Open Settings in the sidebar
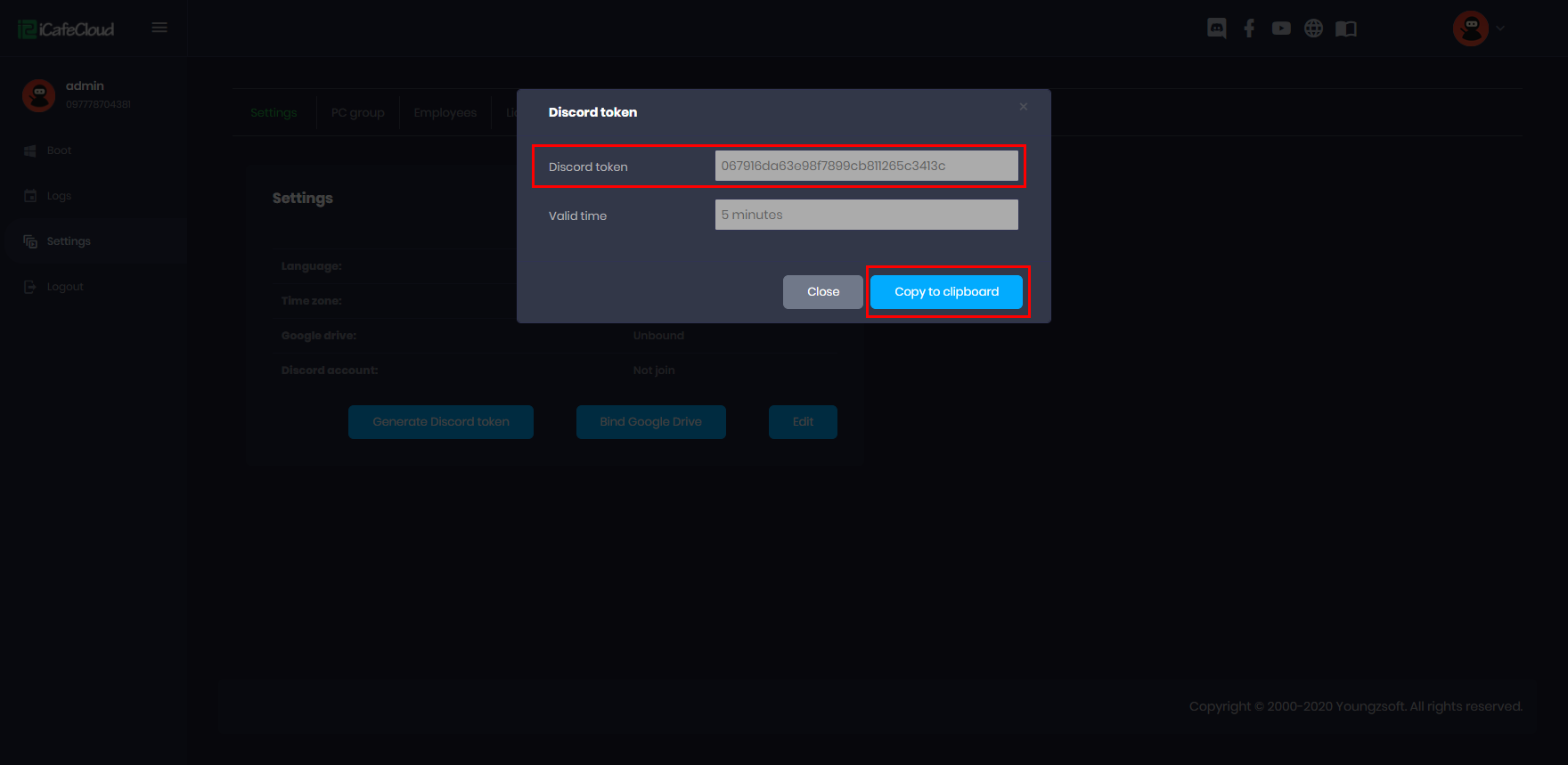This screenshot has height=765, width=1568. click(x=69, y=241)
